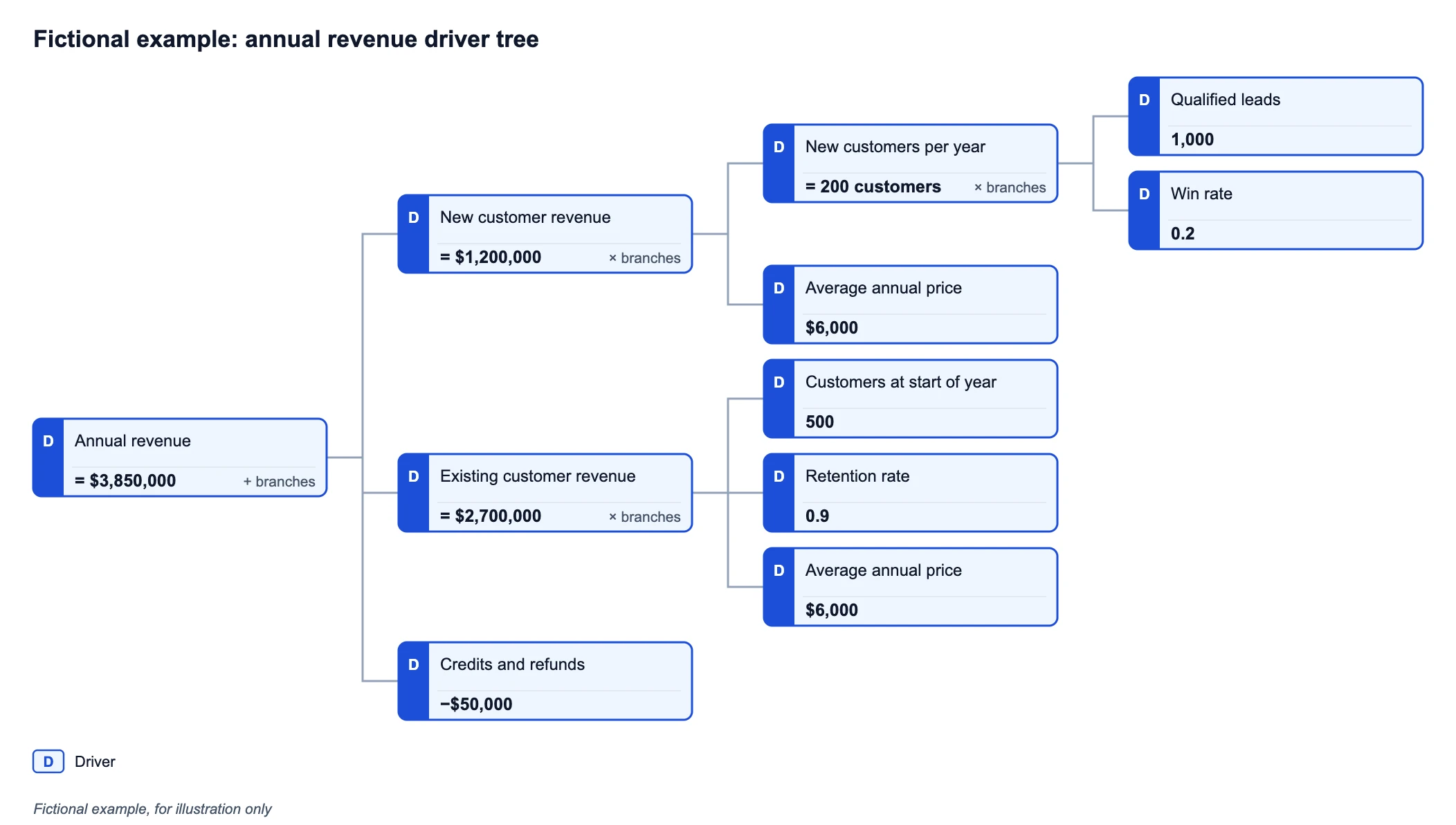
Task: Click the '−$50,000' value
Action: click(476, 705)
